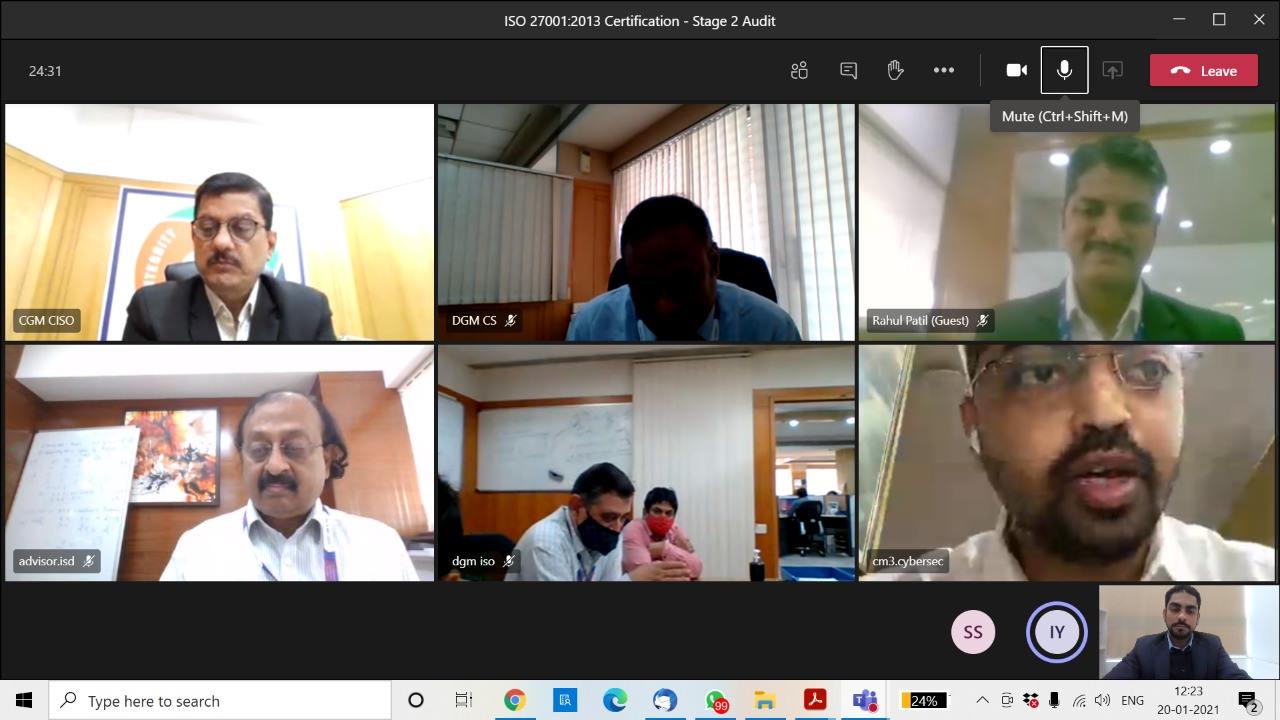Open Google Chrome from the taskbar
The height and width of the screenshot is (720, 1280).
515,700
